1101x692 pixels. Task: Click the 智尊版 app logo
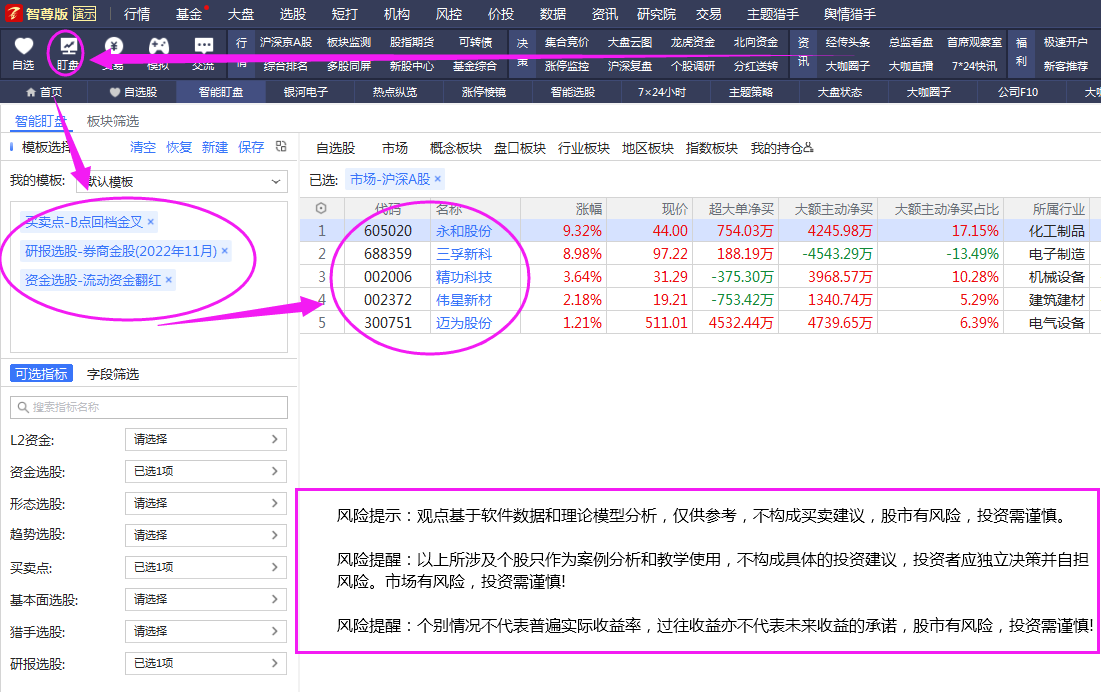point(13,13)
